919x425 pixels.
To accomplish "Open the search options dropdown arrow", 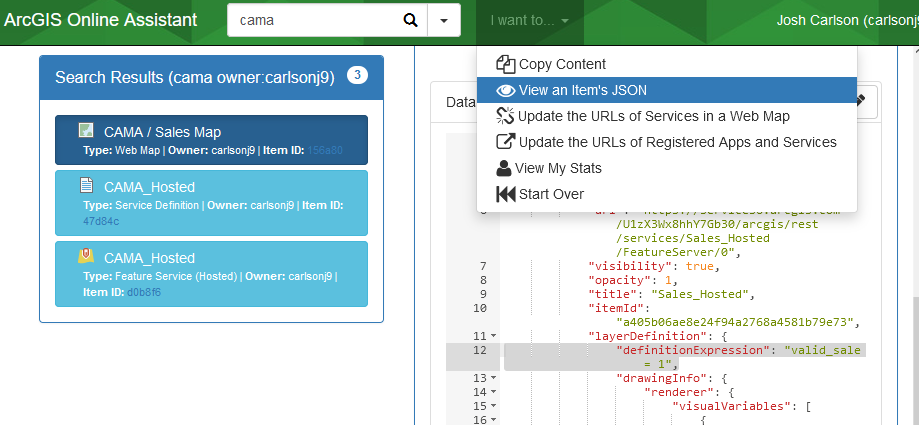I will (x=443, y=20).
